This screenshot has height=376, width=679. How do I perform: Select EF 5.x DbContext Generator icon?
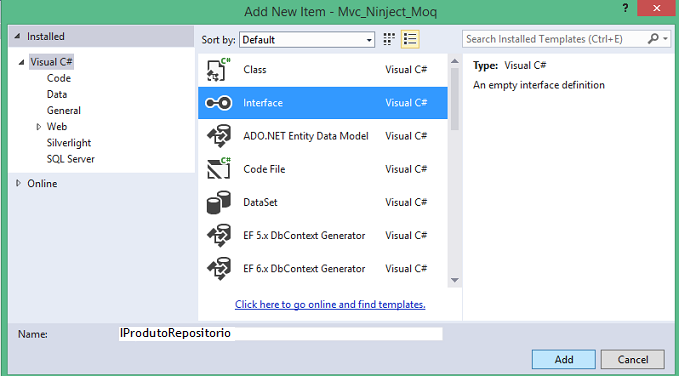[219, 236]
